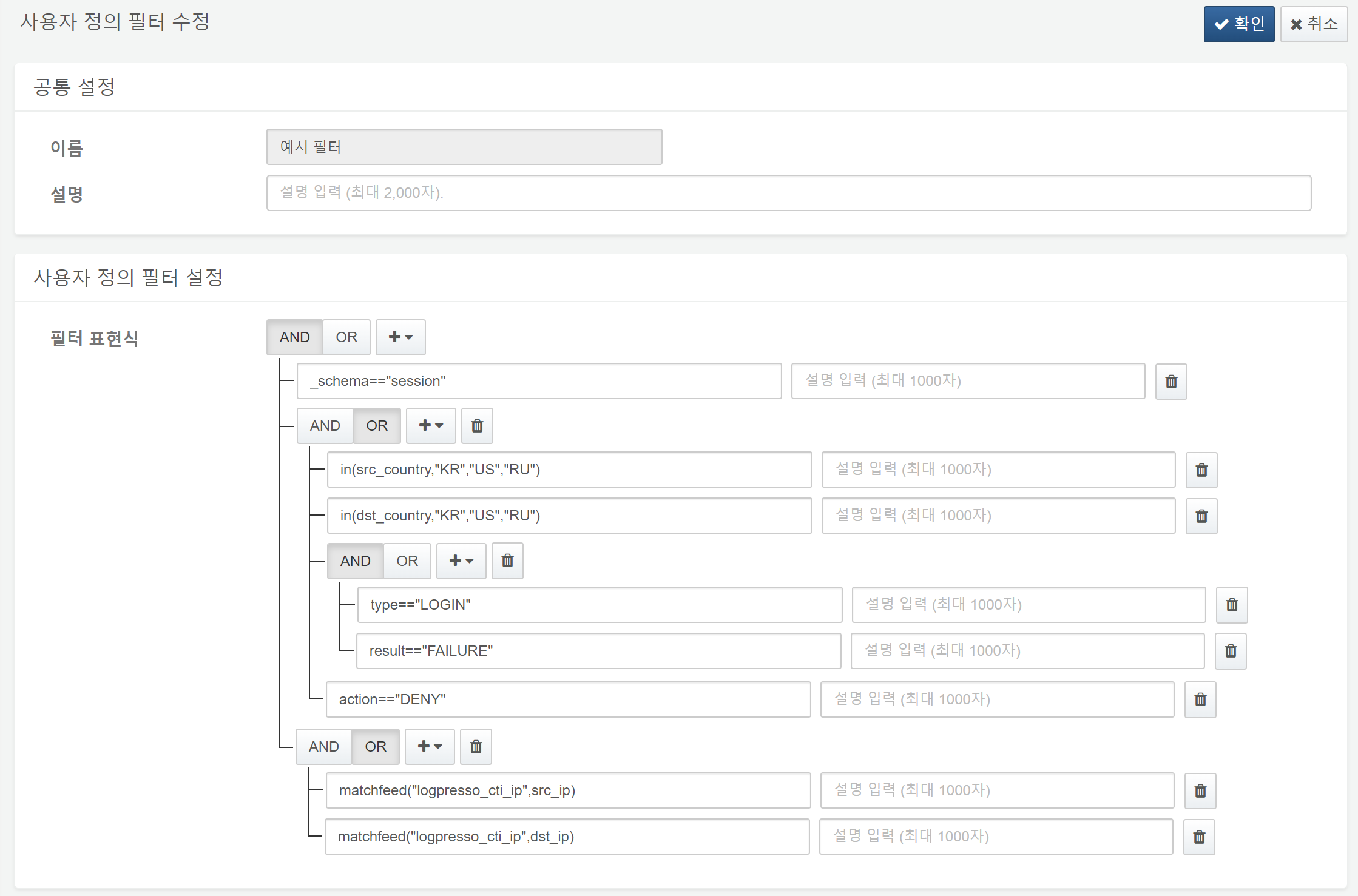This screenshot has height=896, width=1358.
Task: Open top-level add (+) dropdown
Action: (400, 337)
